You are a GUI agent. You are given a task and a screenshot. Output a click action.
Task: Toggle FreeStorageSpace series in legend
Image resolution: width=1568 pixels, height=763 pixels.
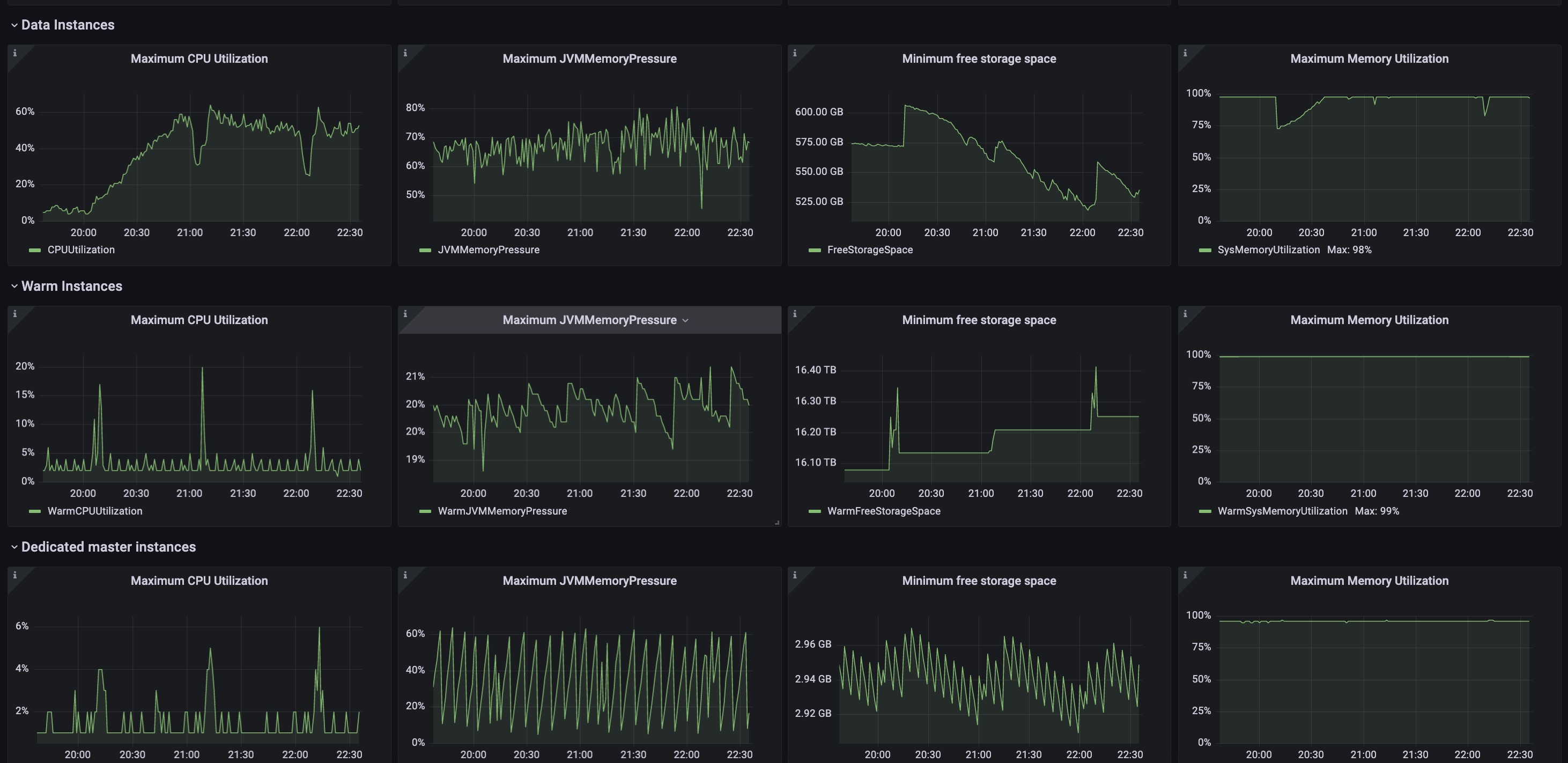(869, 250)
